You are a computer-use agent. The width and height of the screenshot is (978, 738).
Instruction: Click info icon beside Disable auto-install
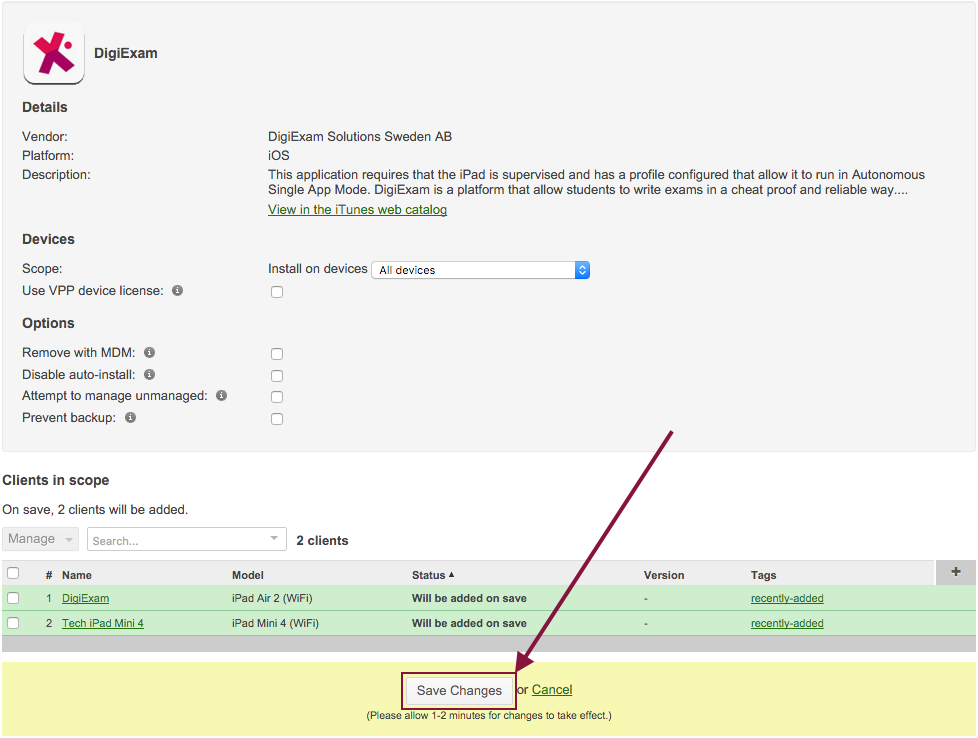150,374
